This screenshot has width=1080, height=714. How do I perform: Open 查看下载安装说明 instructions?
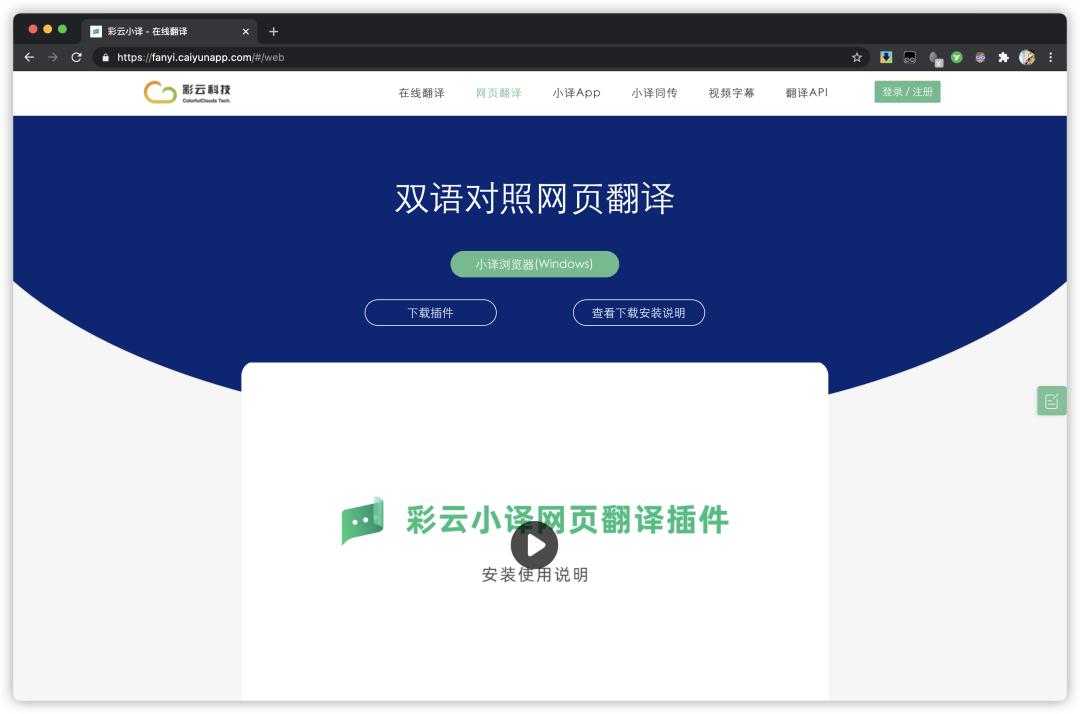click(637, 312)
